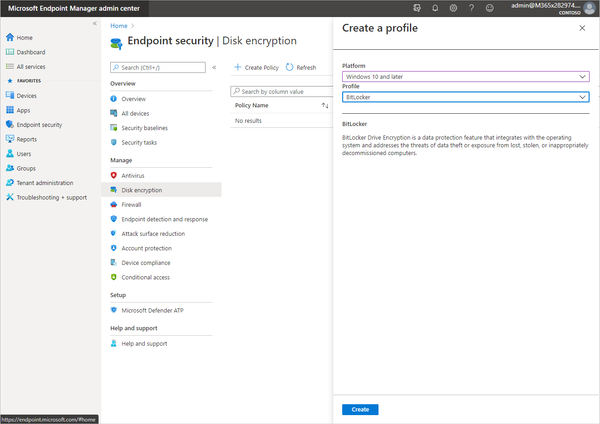Click the feedback smiley icon

tap(490, 8)
